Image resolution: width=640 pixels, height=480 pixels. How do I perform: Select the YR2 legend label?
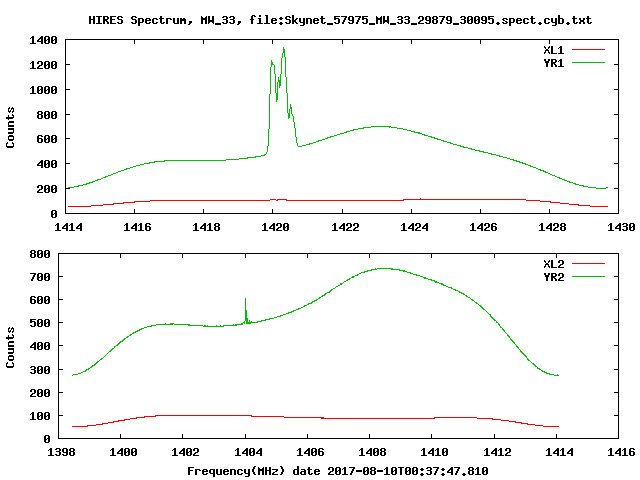[x=553, y=277]
